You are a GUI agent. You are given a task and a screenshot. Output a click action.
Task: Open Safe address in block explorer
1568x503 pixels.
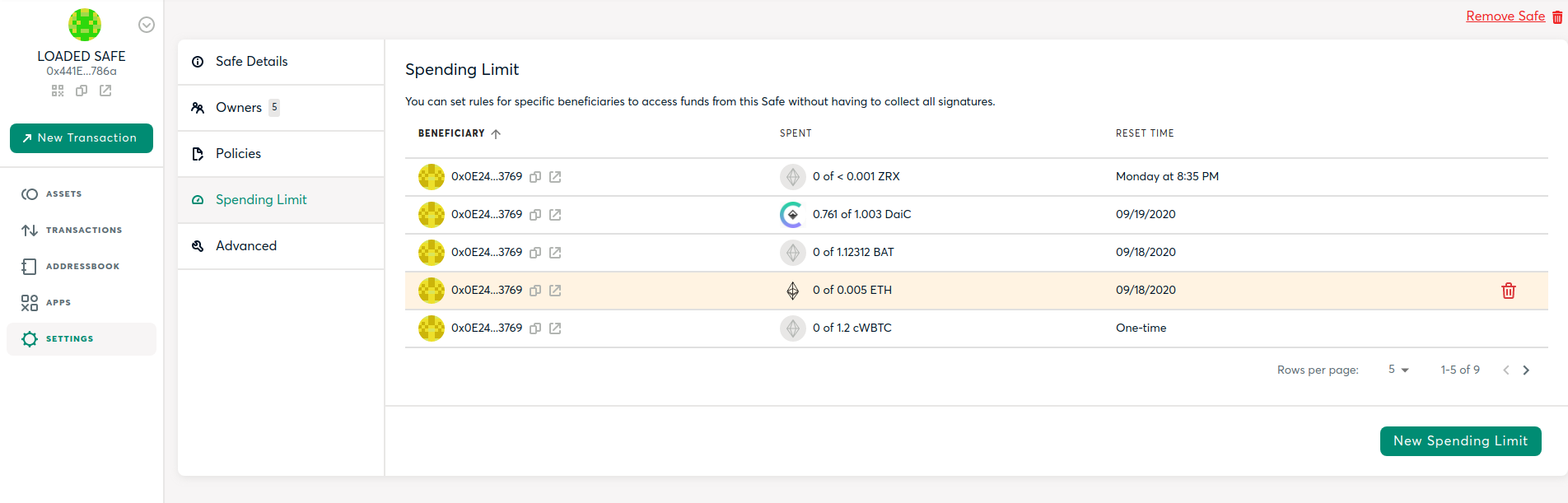(x=105, y=91)
